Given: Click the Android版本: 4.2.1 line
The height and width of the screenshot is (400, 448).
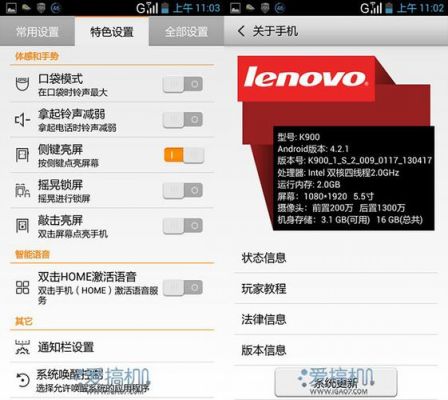Looking at the screenshot, I should point(313,149).
